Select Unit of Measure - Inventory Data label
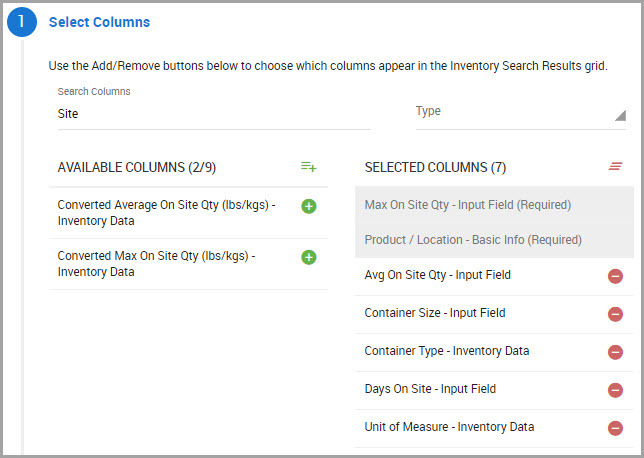The width and height of the screenshot is (644, 458). [449, 427]
